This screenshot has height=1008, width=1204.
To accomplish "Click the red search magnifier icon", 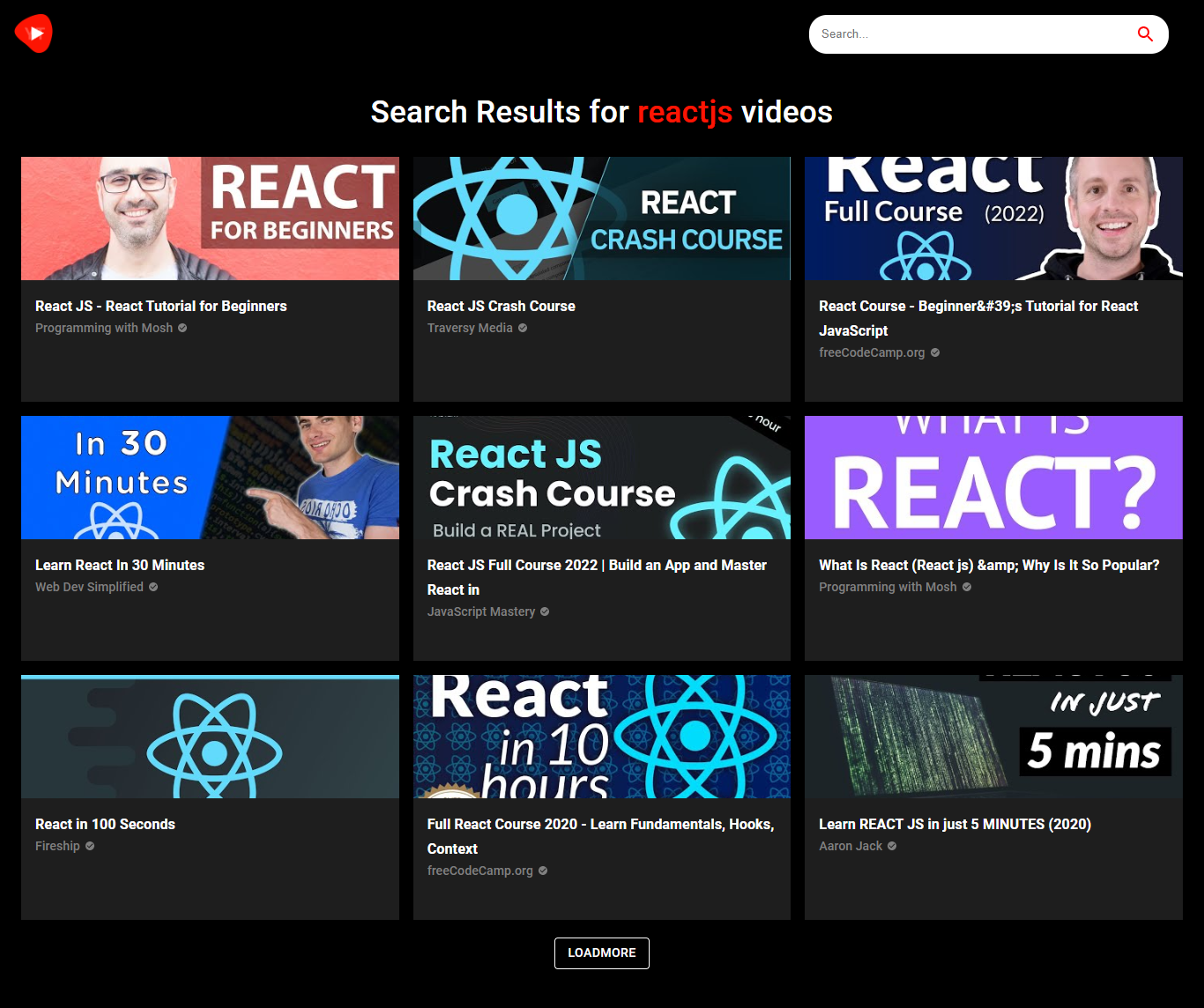I will point(1145,33).
